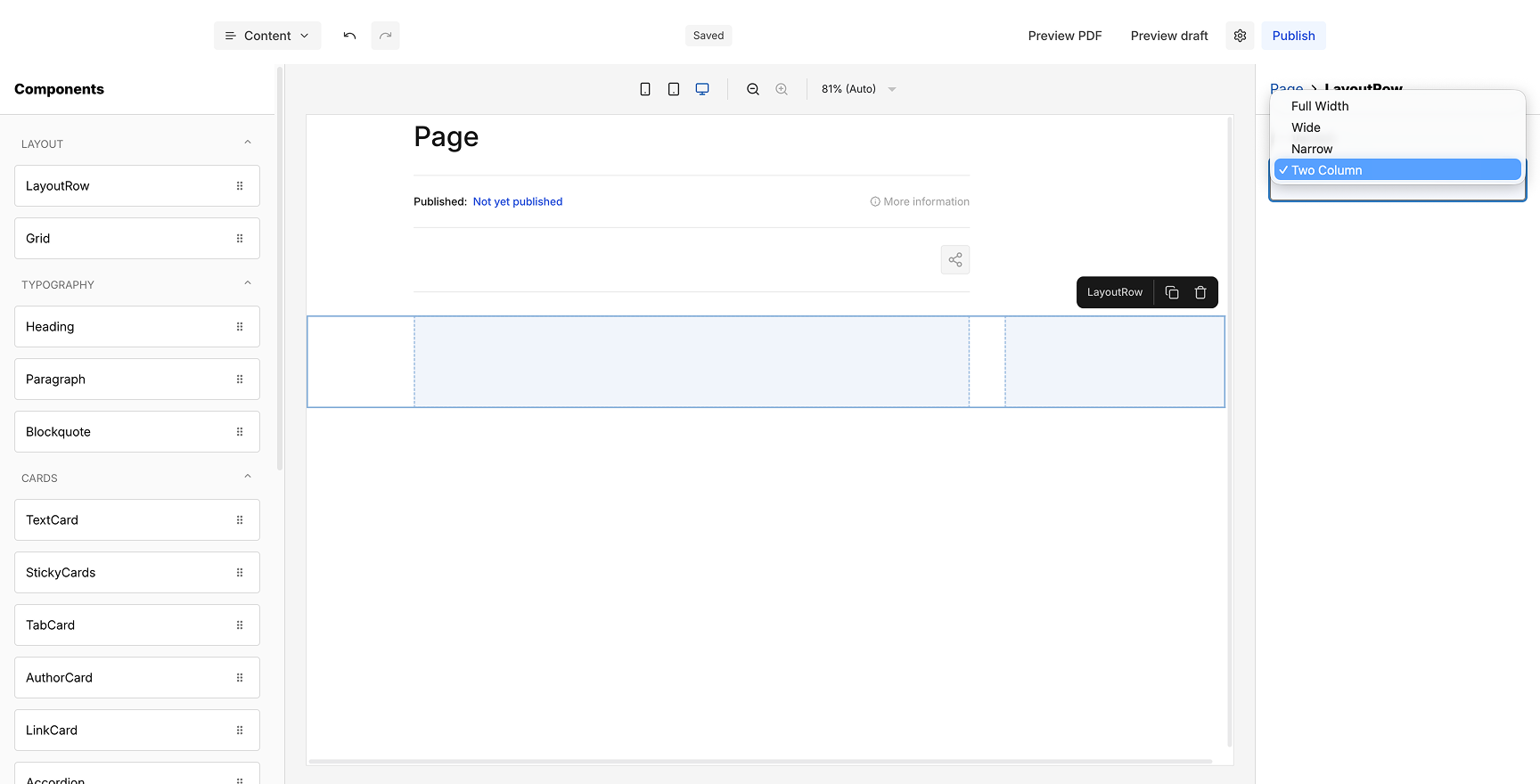The image size is (1540, 784).
Task: Click the Components panel vertical scrollbar
Action: pos(280,269)
